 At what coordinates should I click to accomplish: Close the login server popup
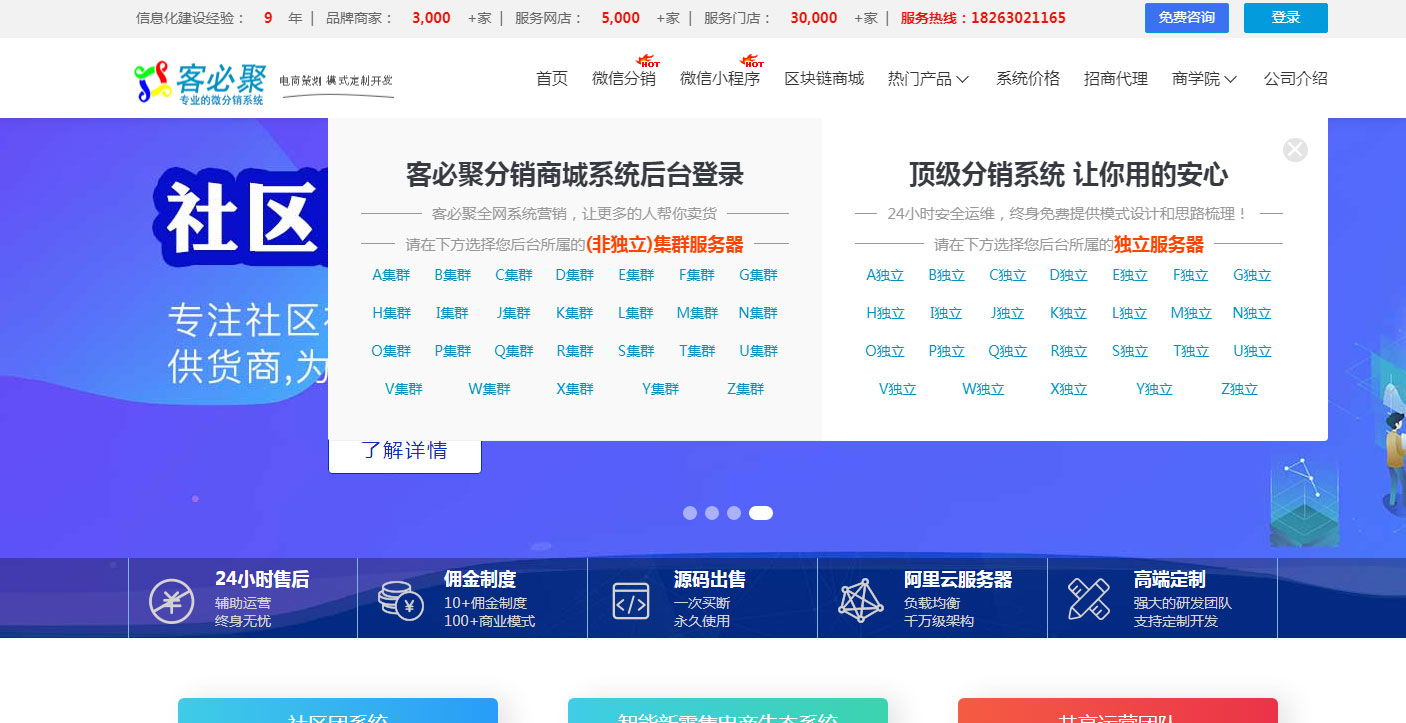coord(1295,150)
